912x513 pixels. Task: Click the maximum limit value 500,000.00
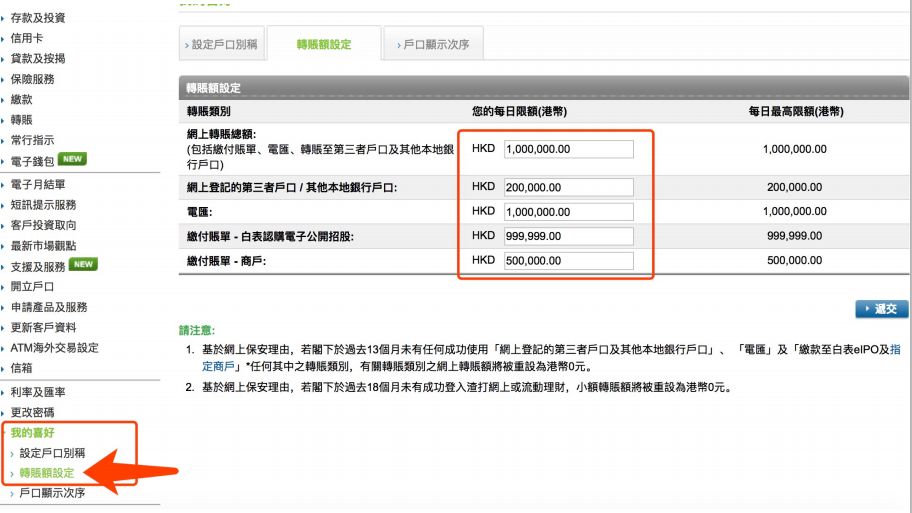point(795,261)
